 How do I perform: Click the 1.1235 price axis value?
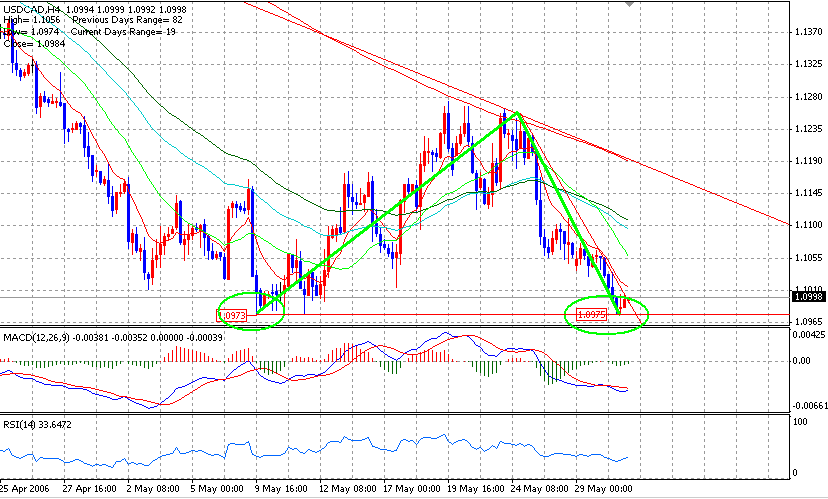tap(808, 129)
